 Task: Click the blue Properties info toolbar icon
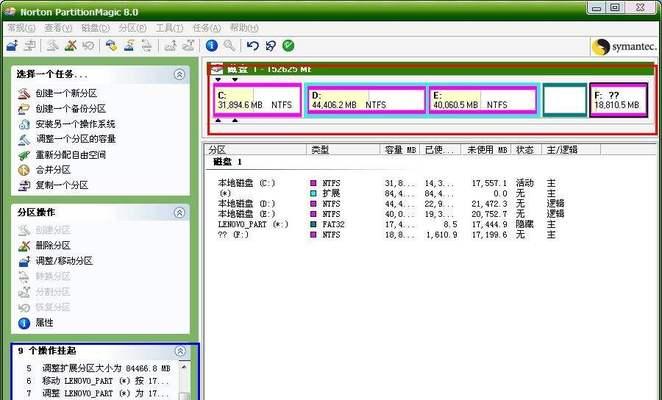click(212, 46)
